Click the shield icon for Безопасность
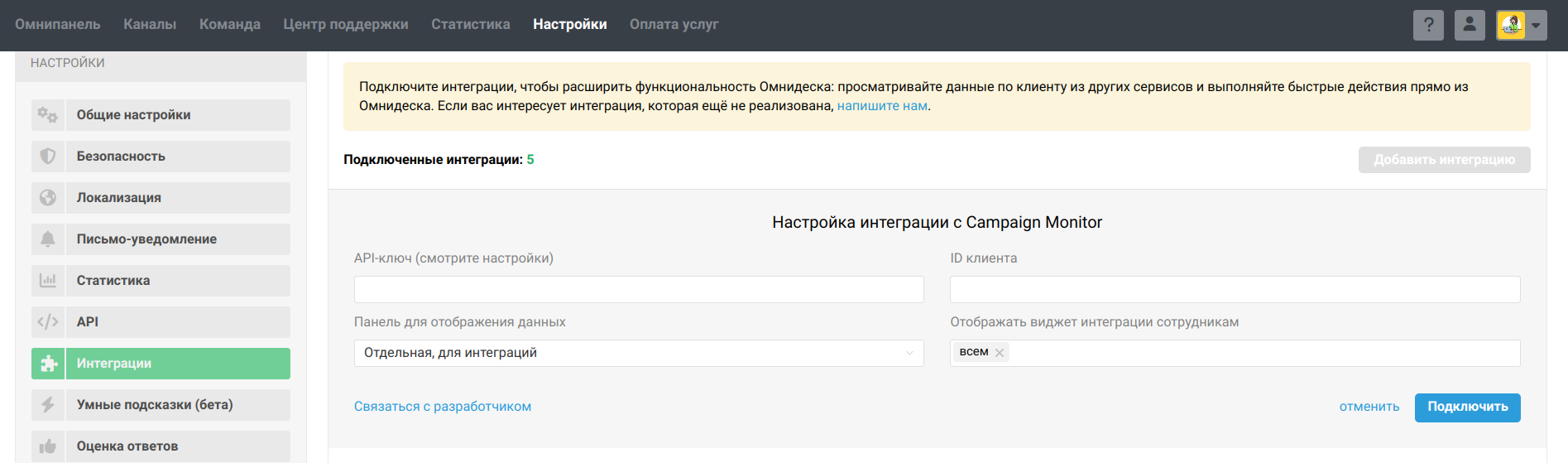1568x463 pixels. click(x=48, y=157)
